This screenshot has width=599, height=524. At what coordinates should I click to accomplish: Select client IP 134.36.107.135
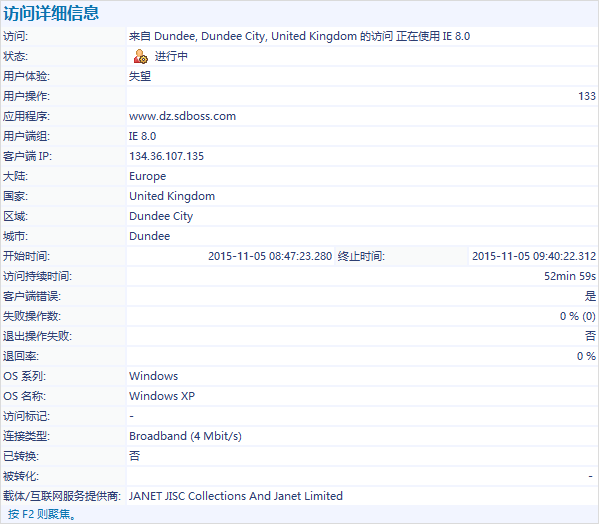coord(167,156)
